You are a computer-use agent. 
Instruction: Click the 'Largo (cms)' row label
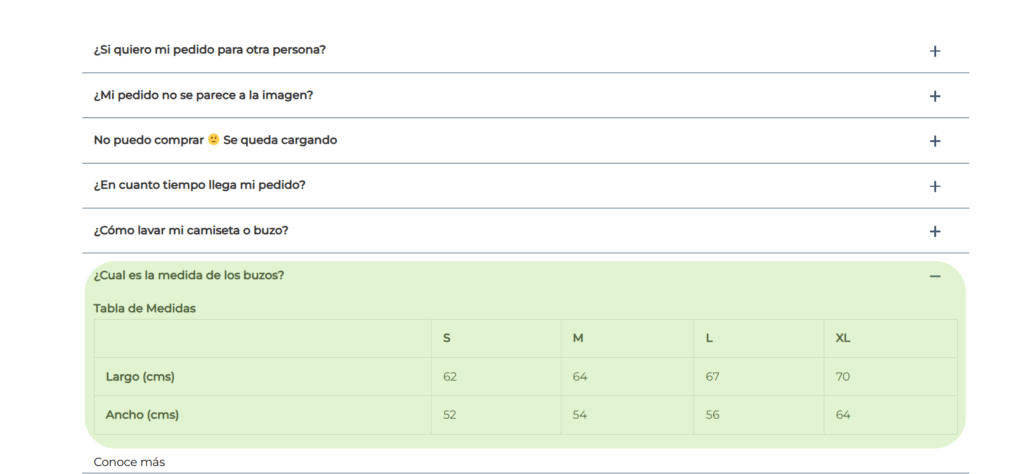coord(140,377)
